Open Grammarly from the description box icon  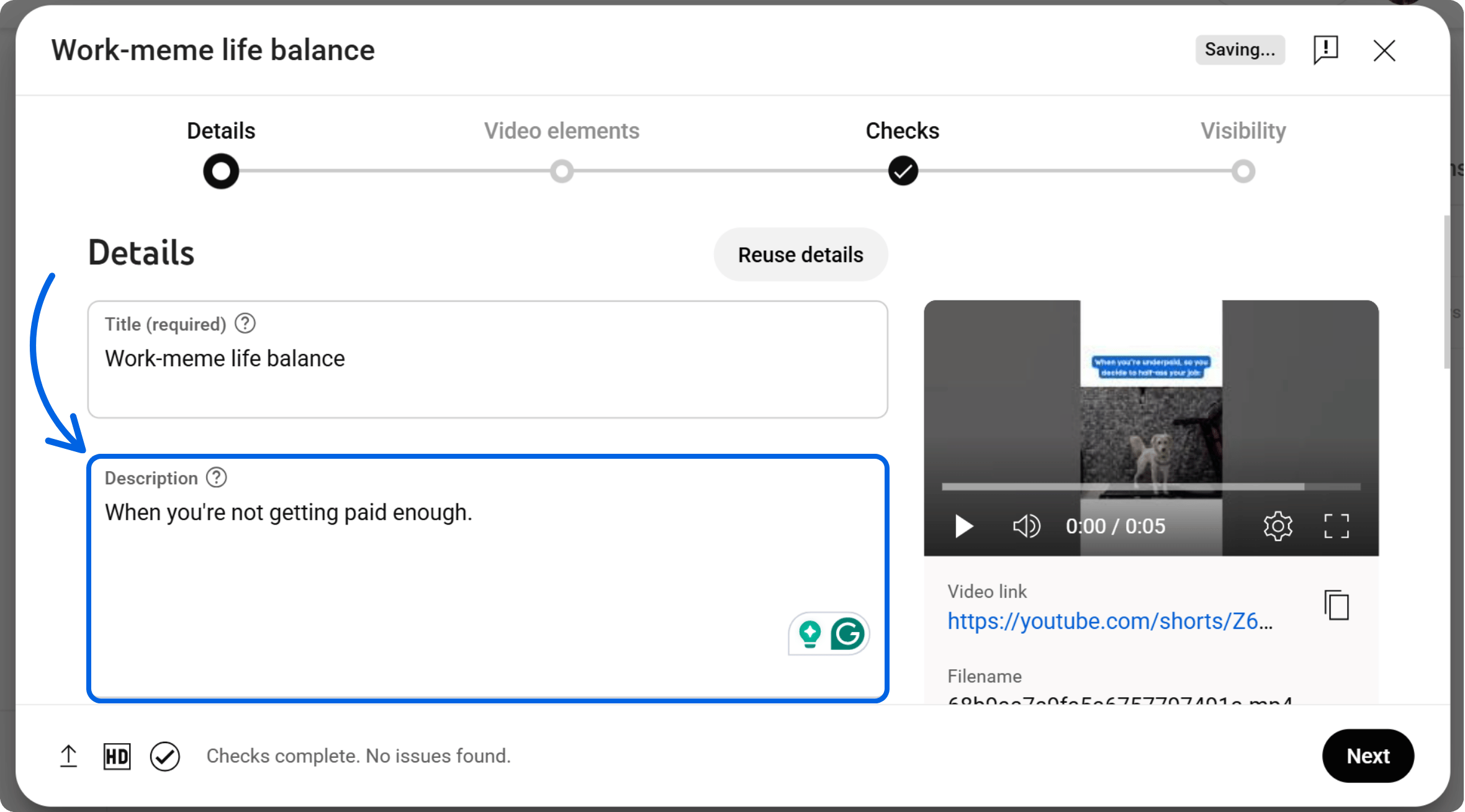coord(847,634)
